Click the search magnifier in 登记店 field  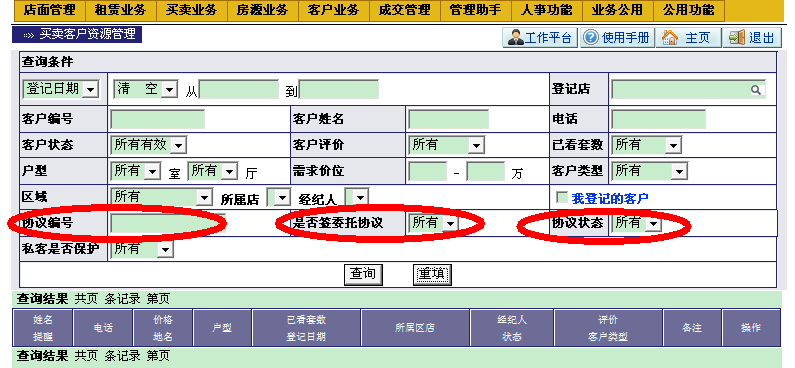click(755, 90)
